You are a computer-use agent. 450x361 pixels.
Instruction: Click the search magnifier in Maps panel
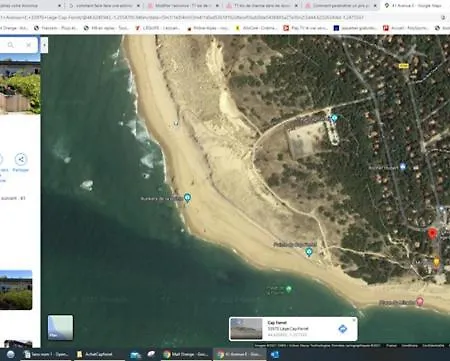(11, 45)
